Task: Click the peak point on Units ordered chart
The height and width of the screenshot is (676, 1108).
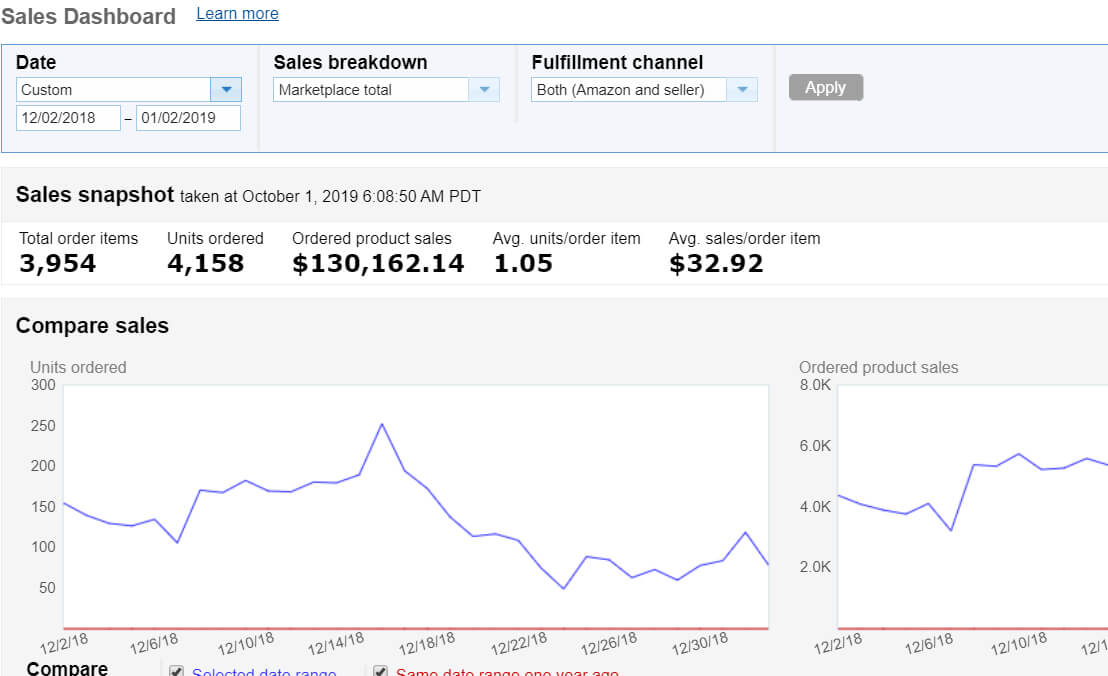Action: click(x=382, y=425)
